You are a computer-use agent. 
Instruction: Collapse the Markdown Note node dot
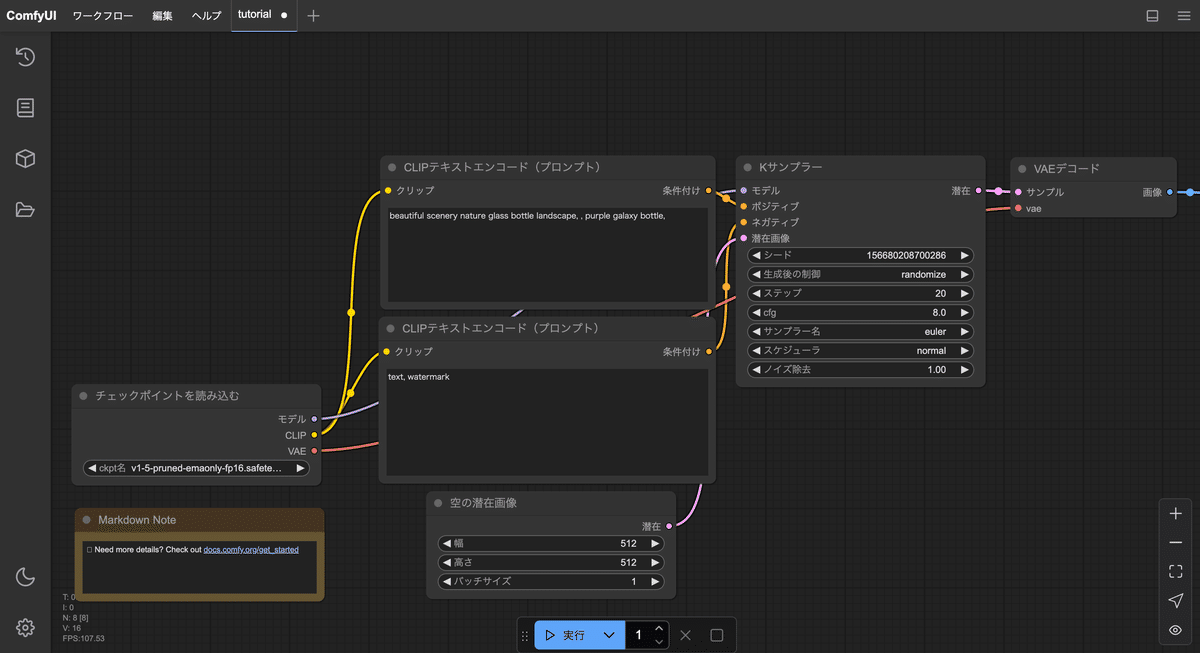pos(87,520)
